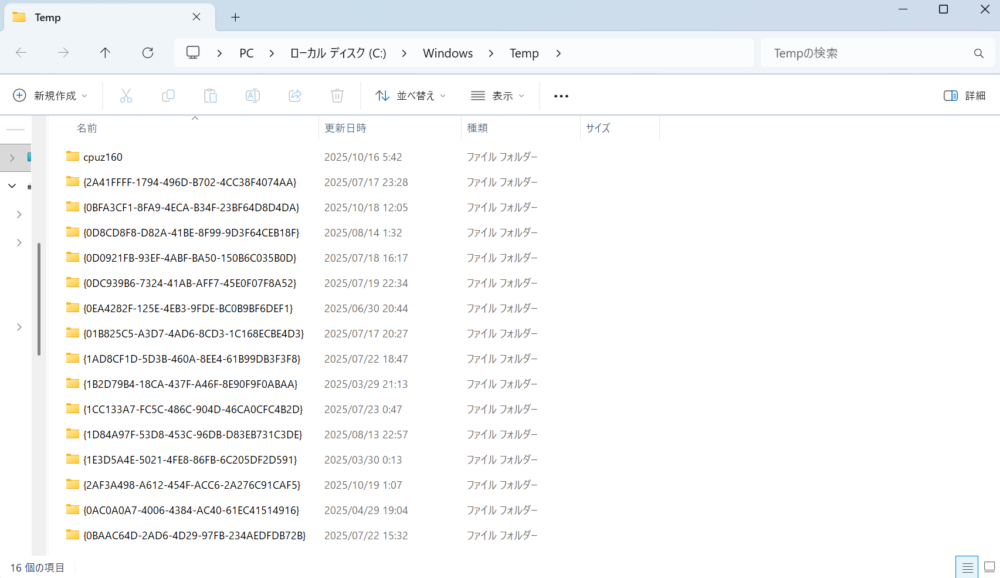Expand the 表示 view options dropdown
1000x578 pixels.
point(498,96)
